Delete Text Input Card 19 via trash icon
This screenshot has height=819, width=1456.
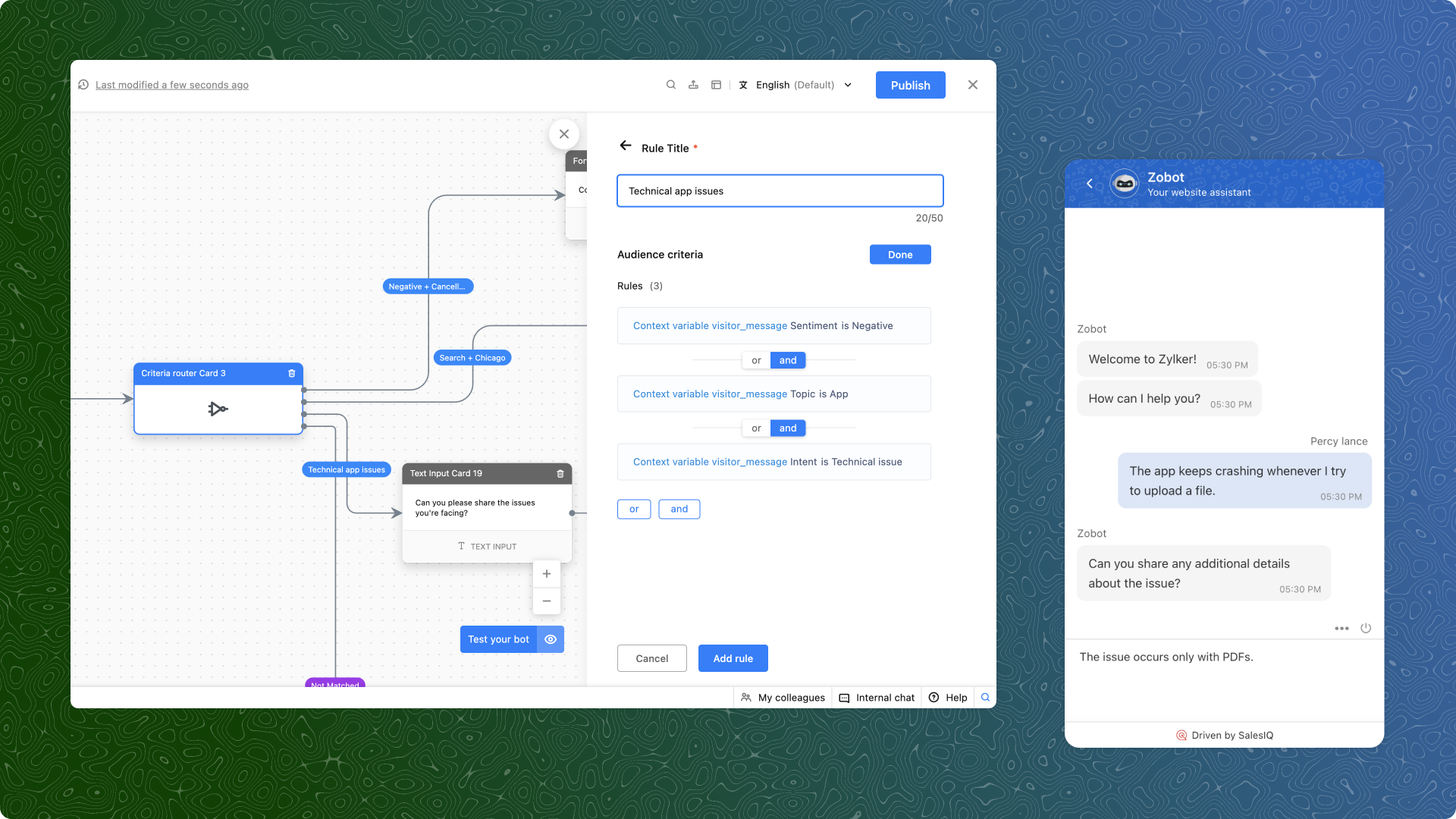pos(560,473)
